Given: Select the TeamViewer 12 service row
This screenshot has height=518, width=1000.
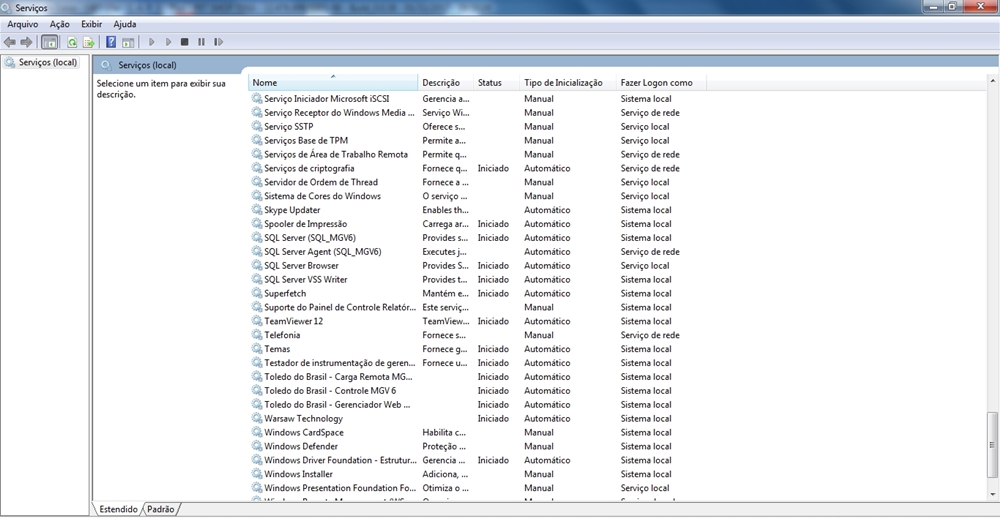Looking at the screenshot, I should [x=293, y=321].
